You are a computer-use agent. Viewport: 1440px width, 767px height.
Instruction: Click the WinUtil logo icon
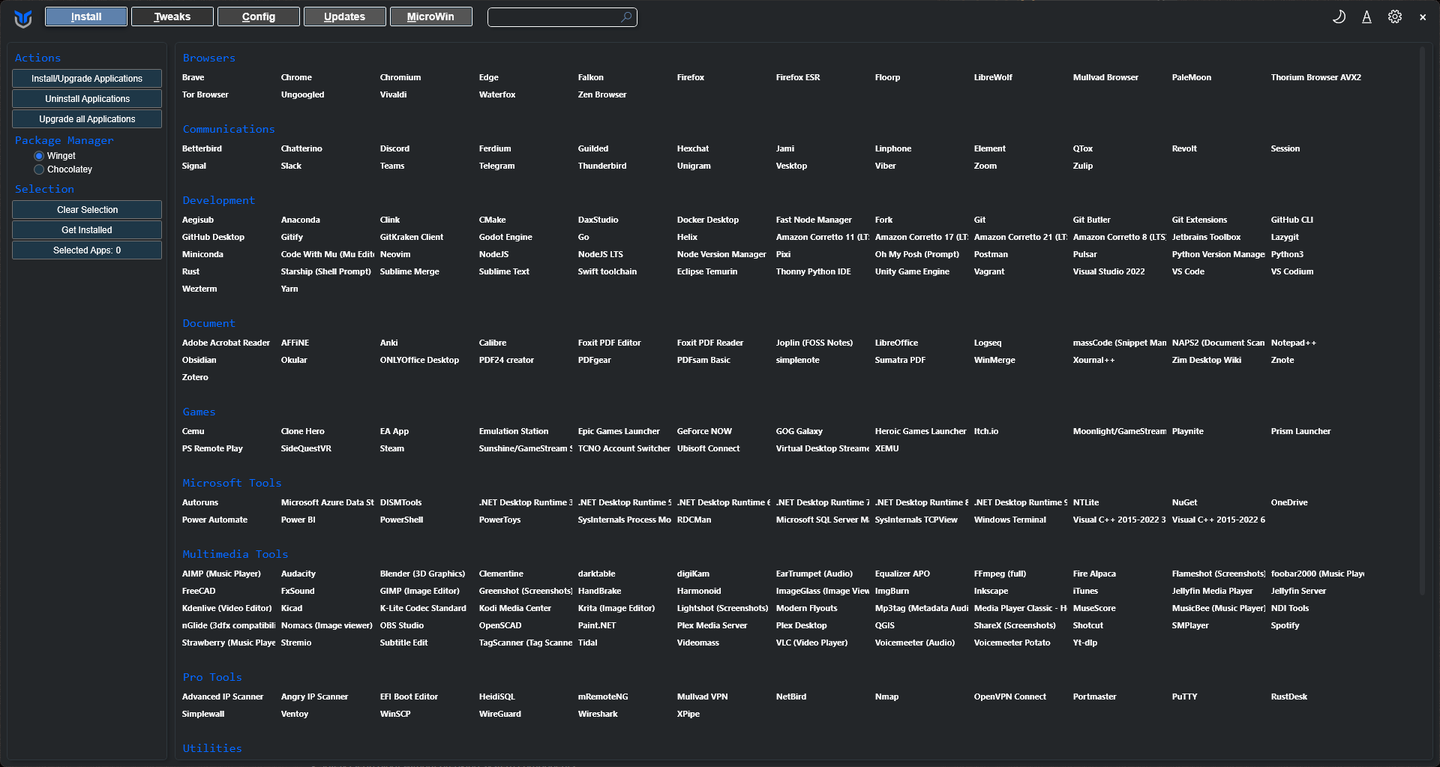point(23,17)
